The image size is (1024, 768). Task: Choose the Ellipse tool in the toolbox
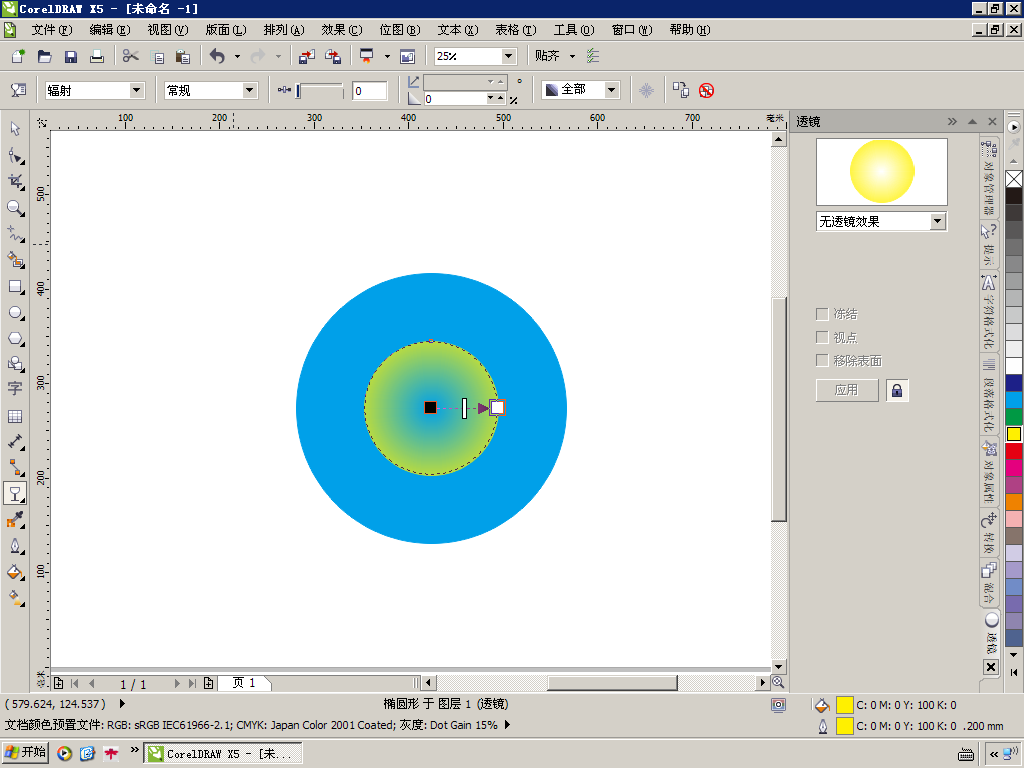click(15, 312)
